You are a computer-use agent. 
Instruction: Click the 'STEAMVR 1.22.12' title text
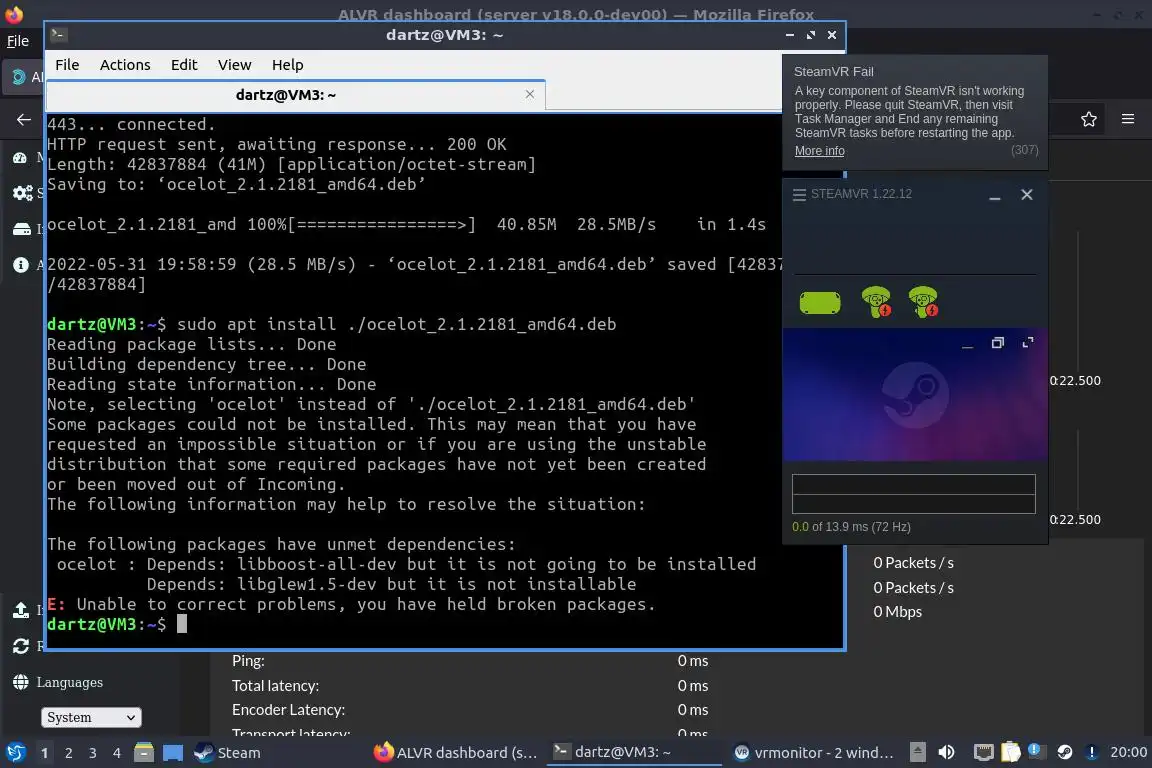(x=861, y=194)
